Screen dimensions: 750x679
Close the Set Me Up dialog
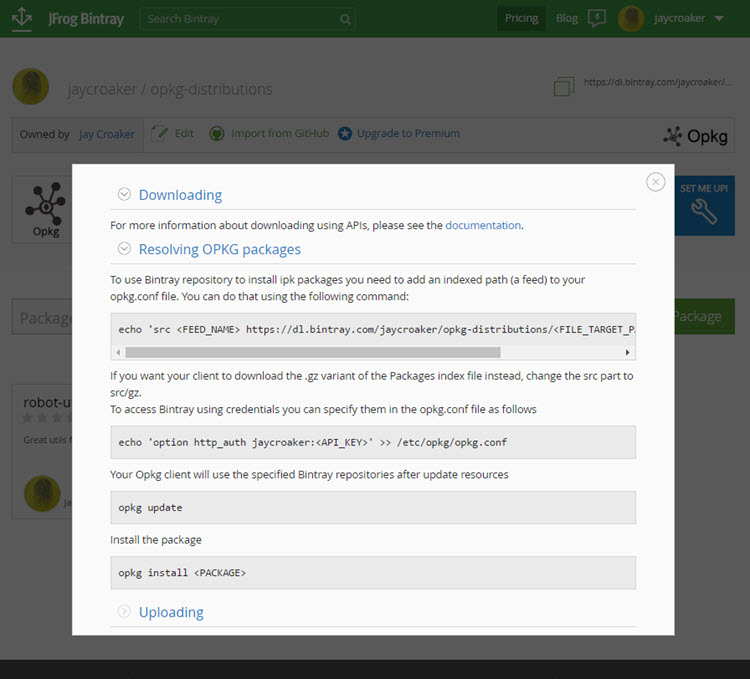(656, 181)
